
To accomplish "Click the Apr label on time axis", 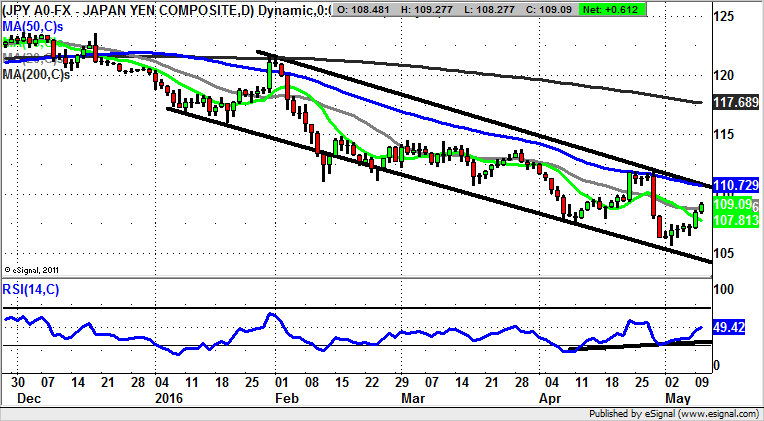I will click(548, 396).
